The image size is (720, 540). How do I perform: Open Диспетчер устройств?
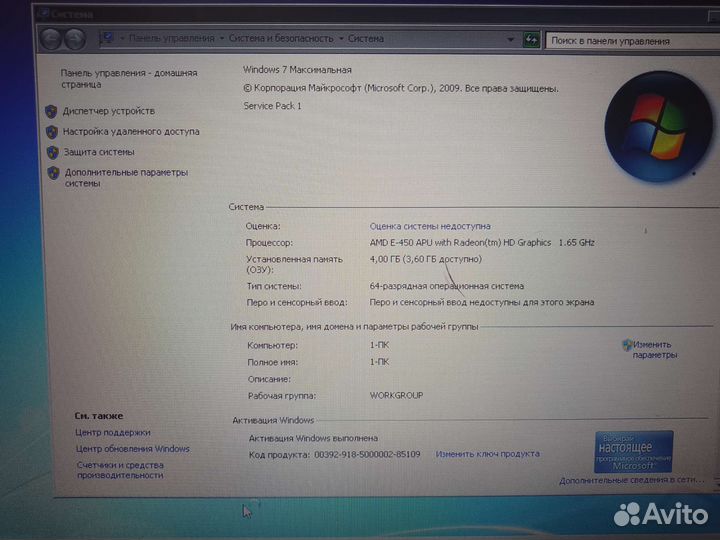pos(109,111)
